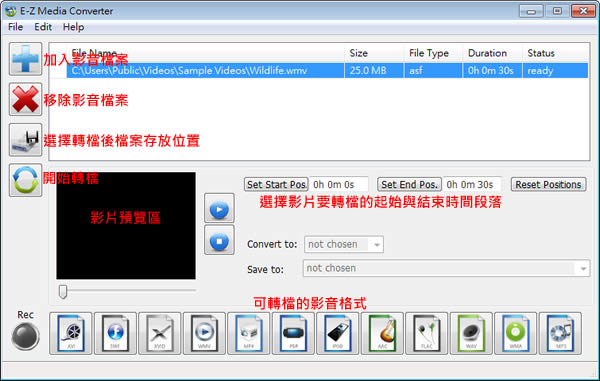Select the iPod format icon
This screenshot has height=381, width=600.
(338, 334)
